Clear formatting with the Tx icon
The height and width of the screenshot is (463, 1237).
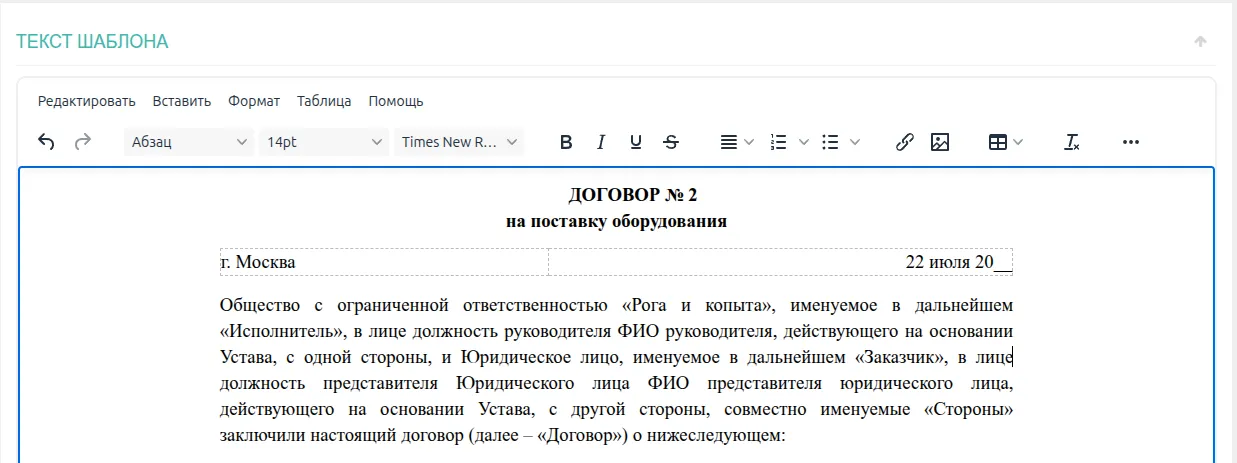tap(1072, 142)
